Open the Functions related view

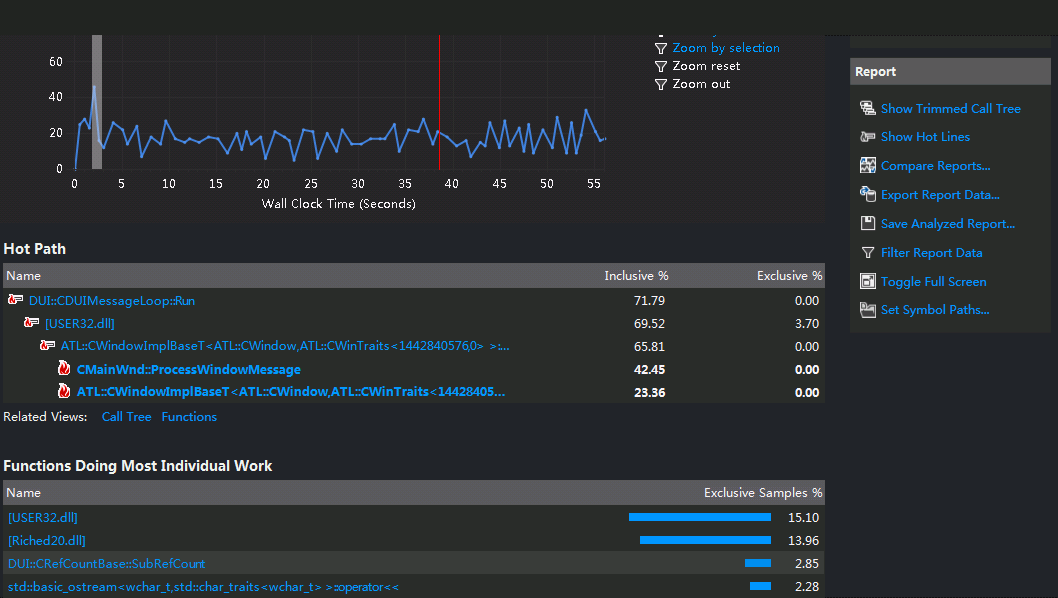tap(189, 416)
